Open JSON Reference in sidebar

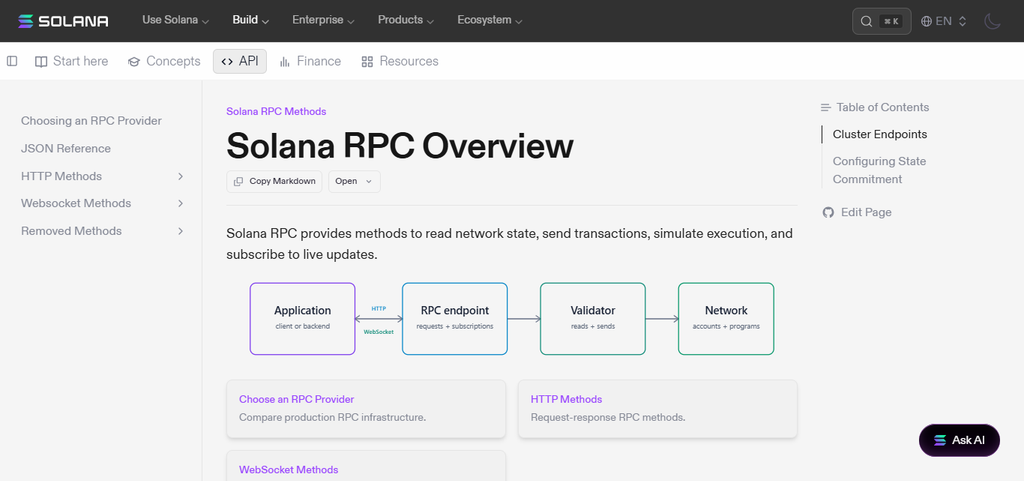point(66,148)
